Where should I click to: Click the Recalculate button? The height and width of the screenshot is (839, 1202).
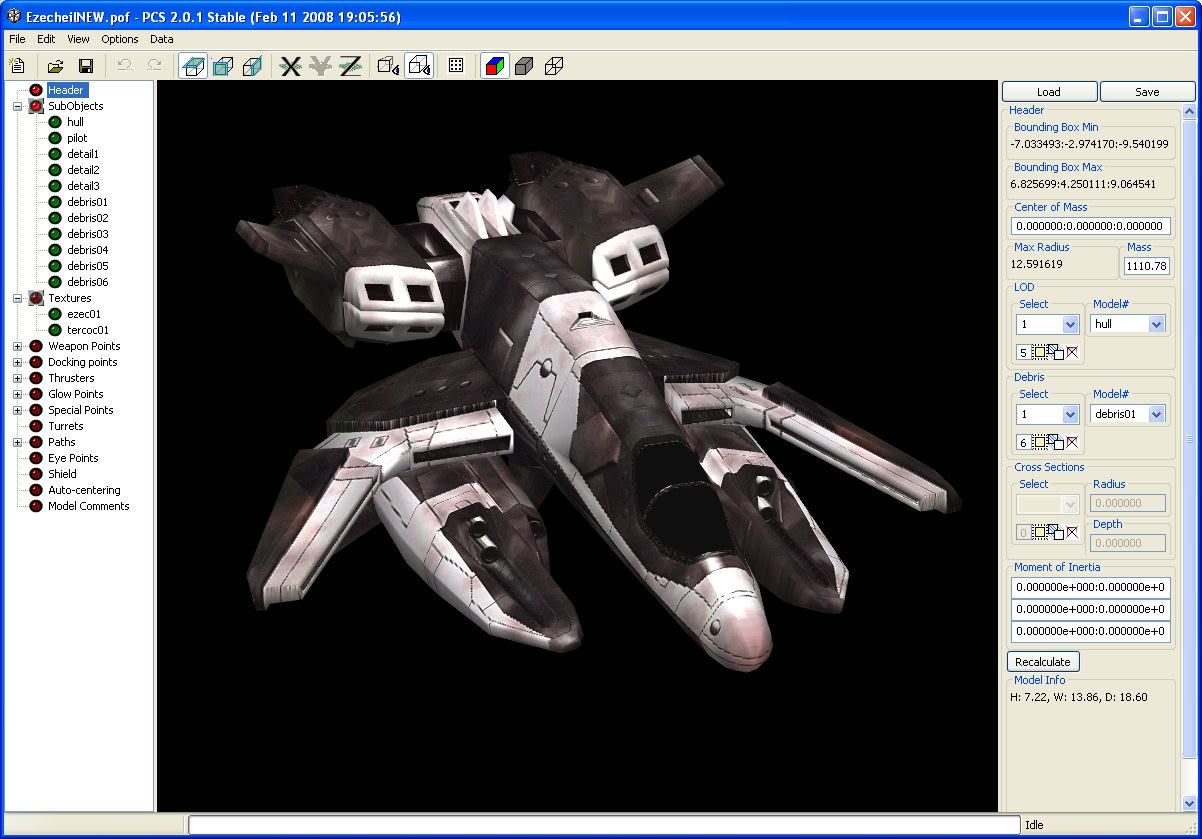click(1043, 662)
